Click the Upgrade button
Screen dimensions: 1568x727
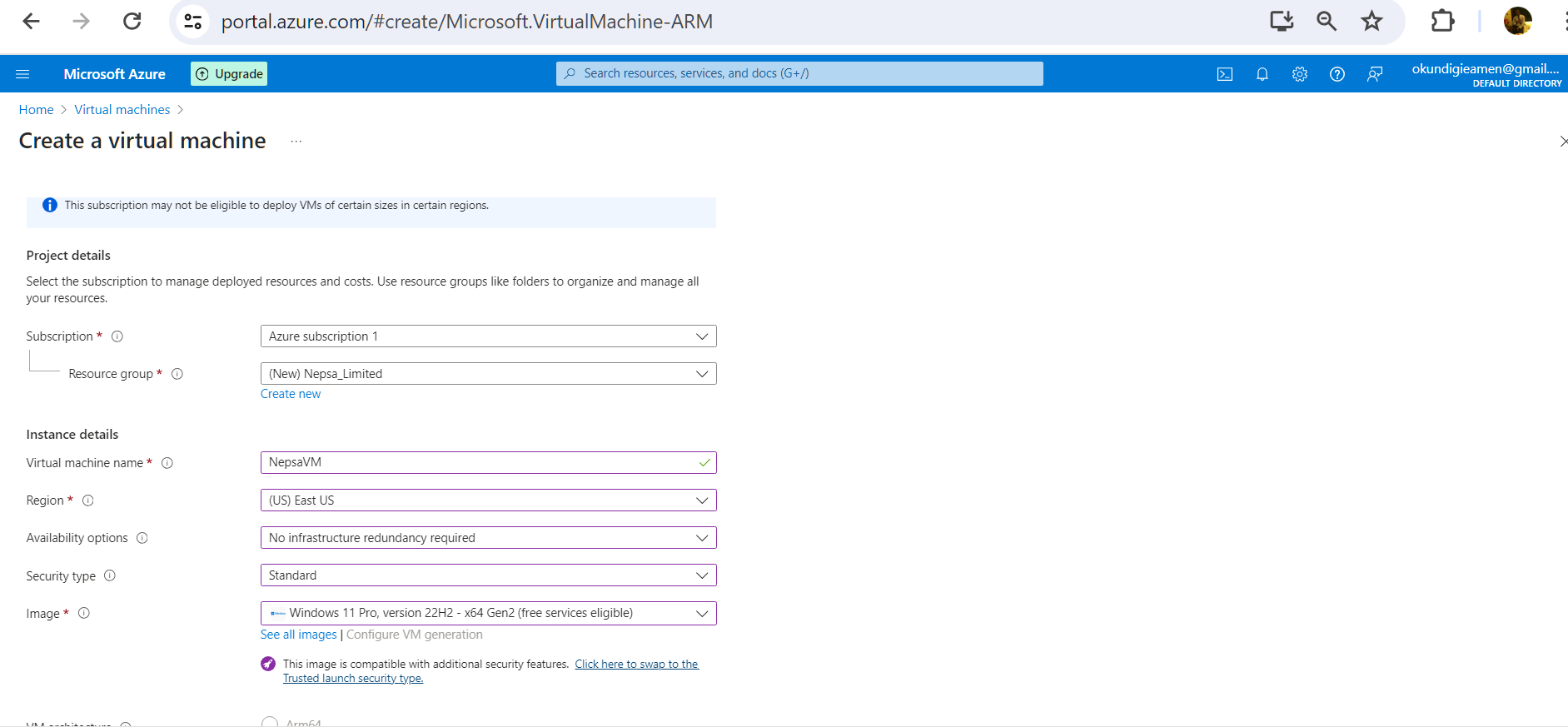pos(229,74)
